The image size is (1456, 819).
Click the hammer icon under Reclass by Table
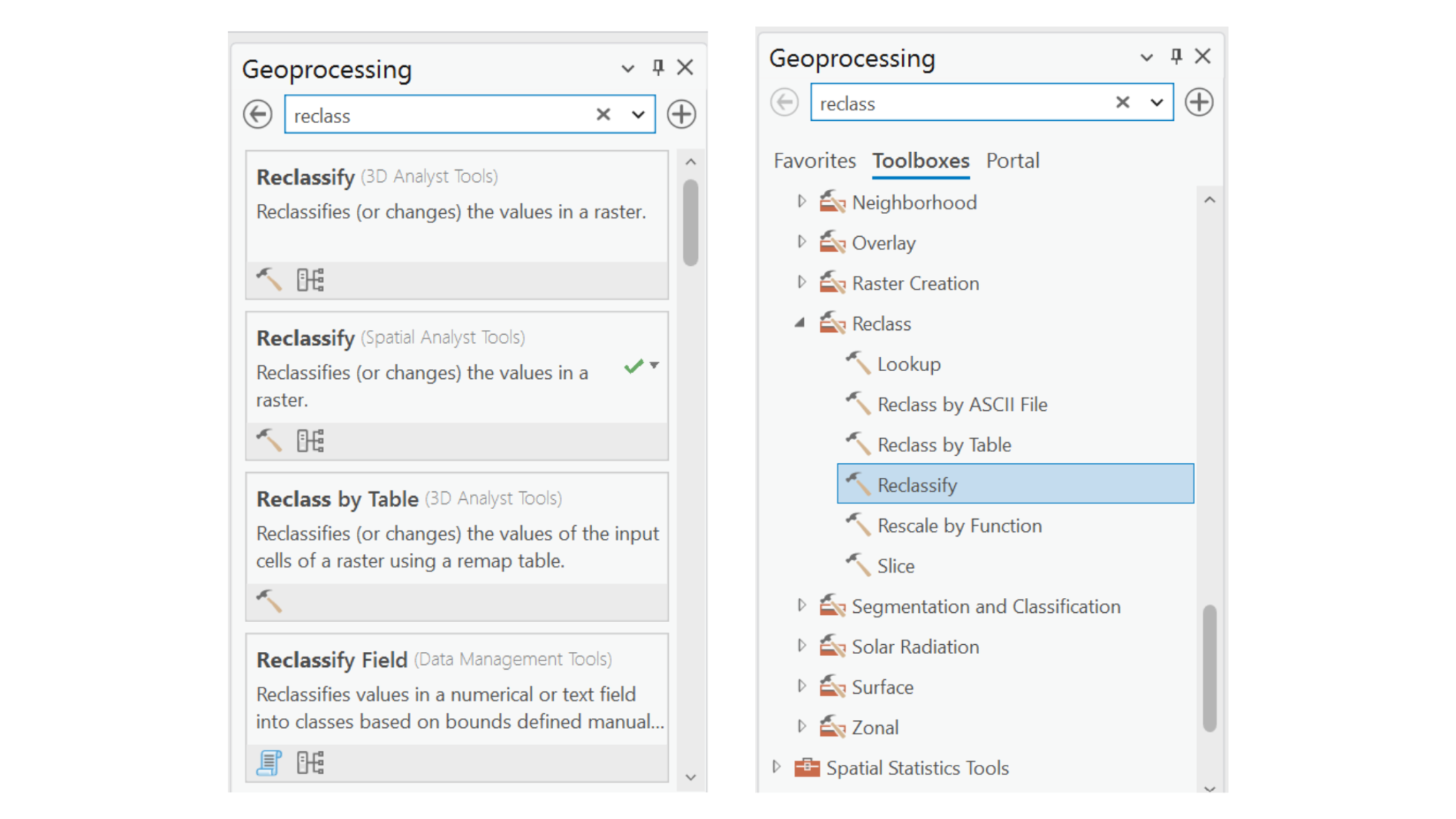tap(269, 602)
